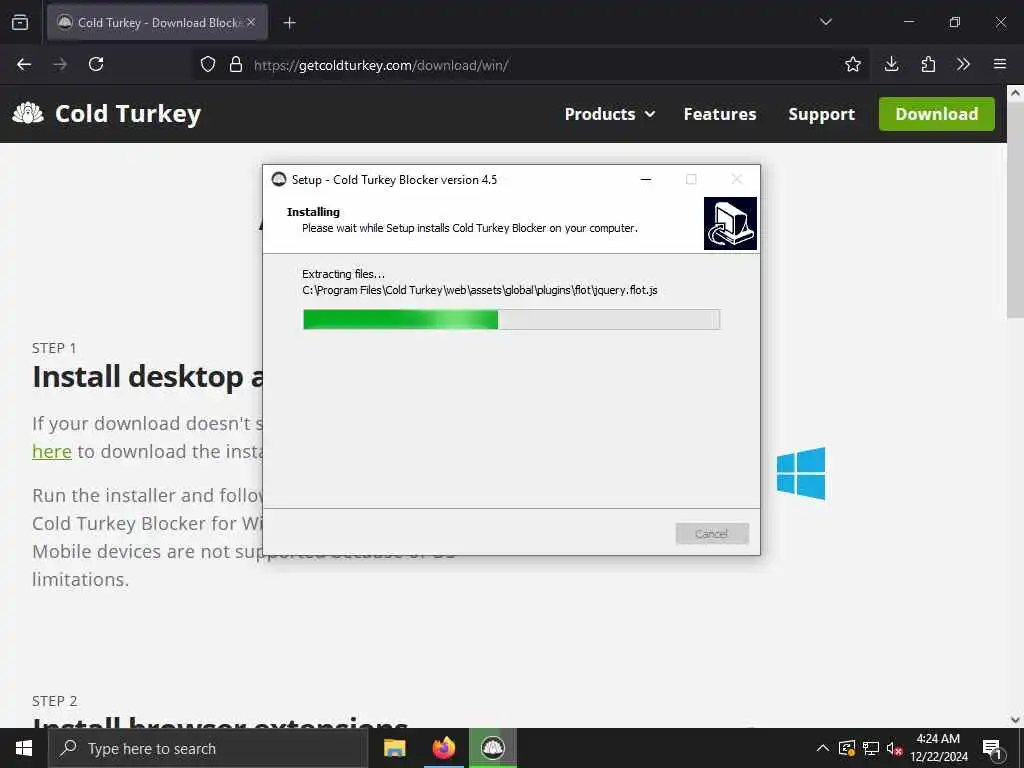Click the scrollbar down arrow

[1015, 720]
